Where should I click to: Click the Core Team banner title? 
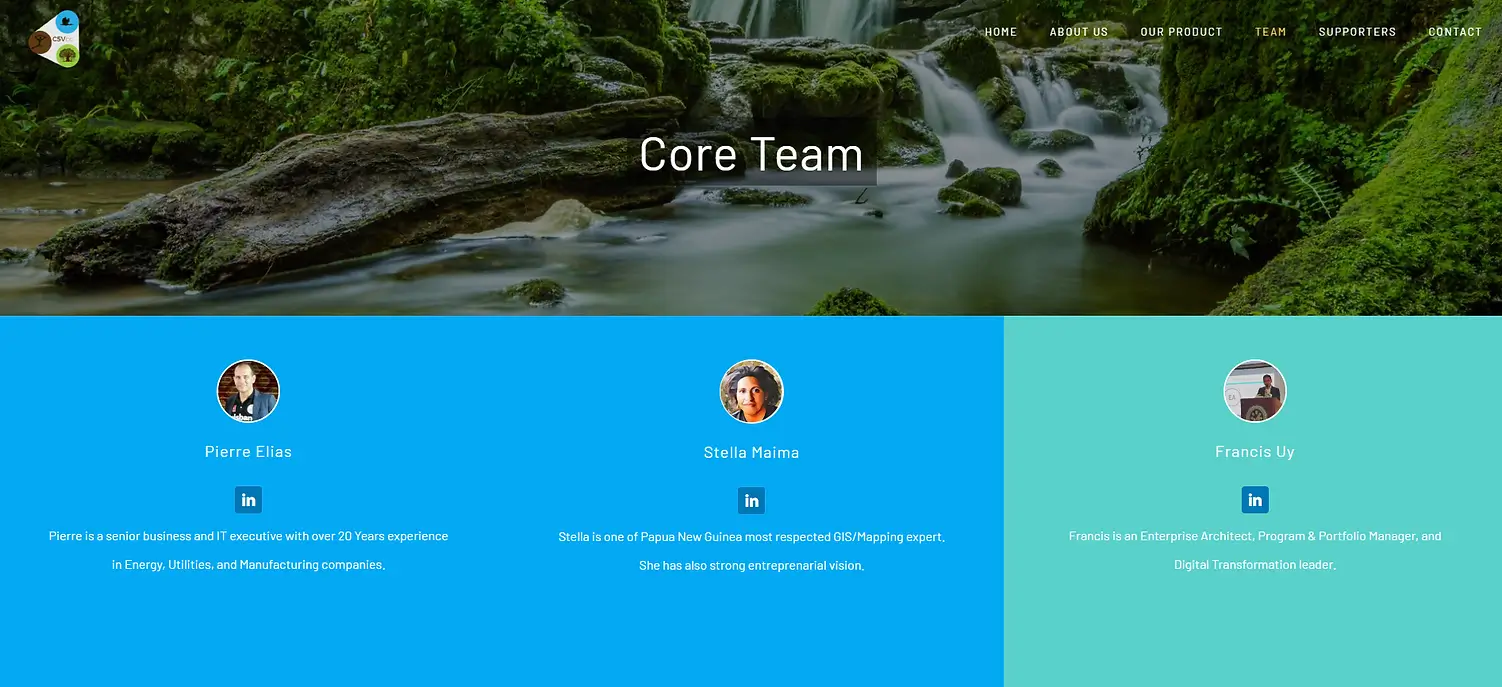tap(751, 154)
